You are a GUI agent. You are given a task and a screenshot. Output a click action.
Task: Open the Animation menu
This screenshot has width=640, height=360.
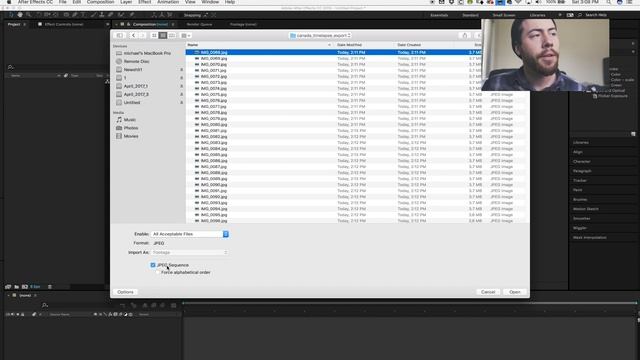click(168, 2)
